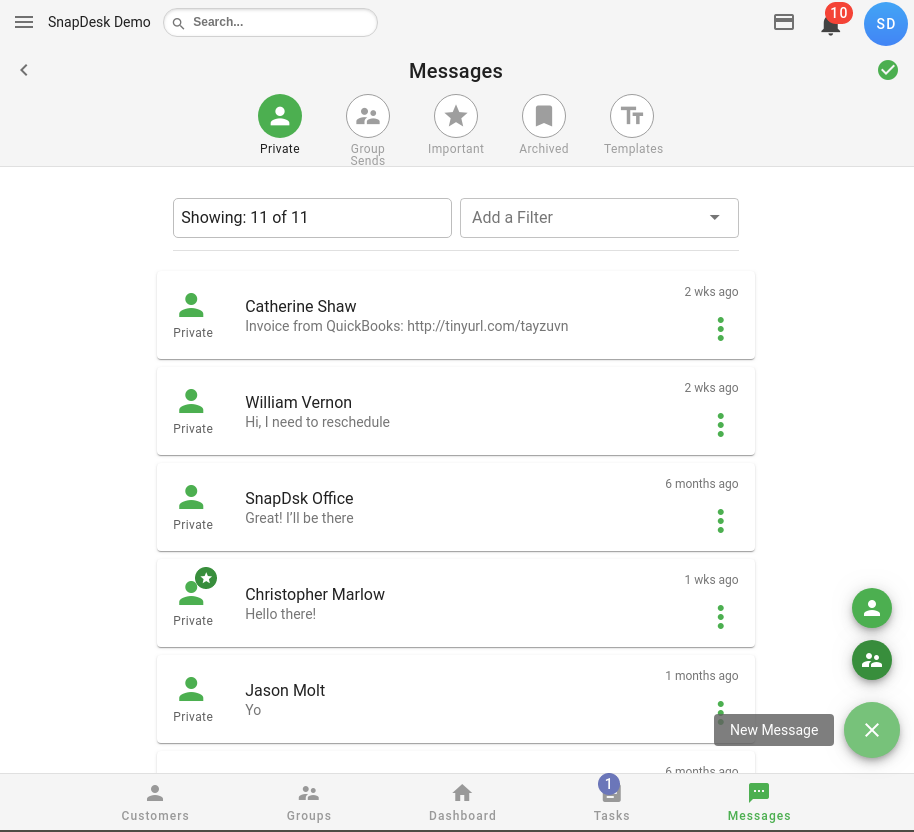Close the New Message floating menu
914x832 pixels.
pyautogui.click(x=871, y=730)
